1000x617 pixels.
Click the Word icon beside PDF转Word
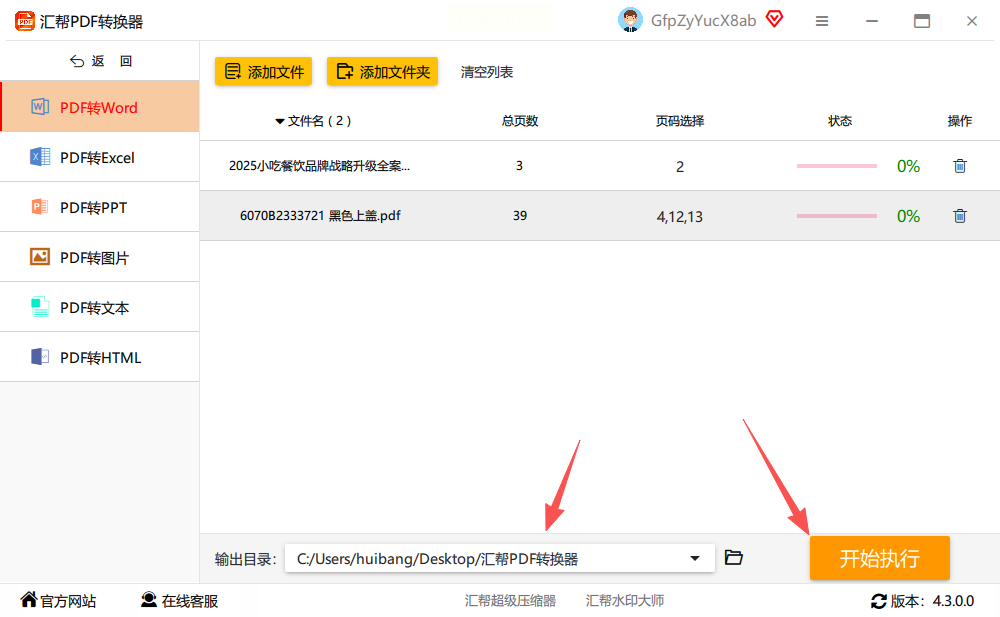[x=40, y=107]
